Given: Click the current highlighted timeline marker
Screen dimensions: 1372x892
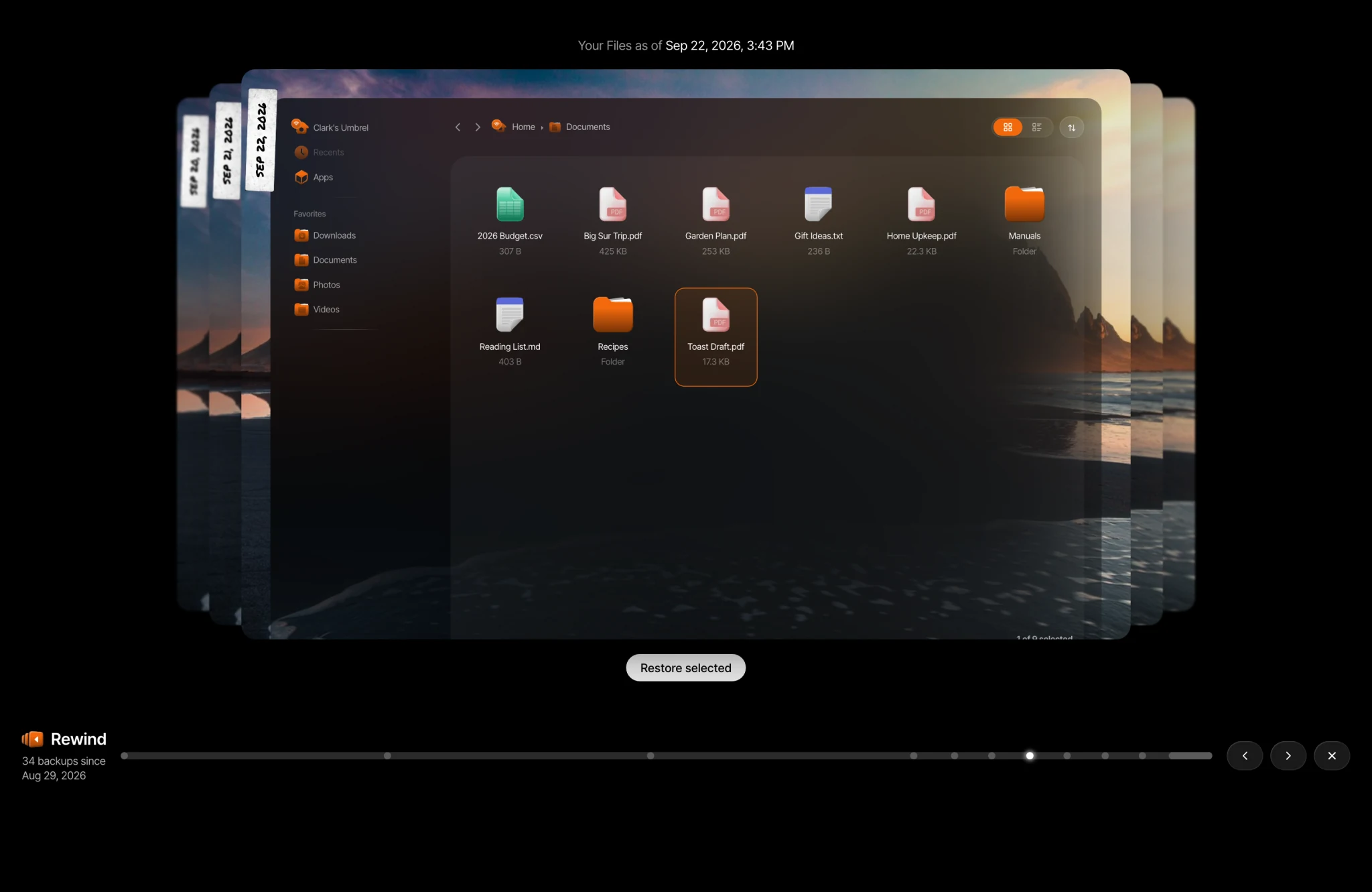Looking at the screenshot, I should pyautogui.click(x=1030, y=755).
